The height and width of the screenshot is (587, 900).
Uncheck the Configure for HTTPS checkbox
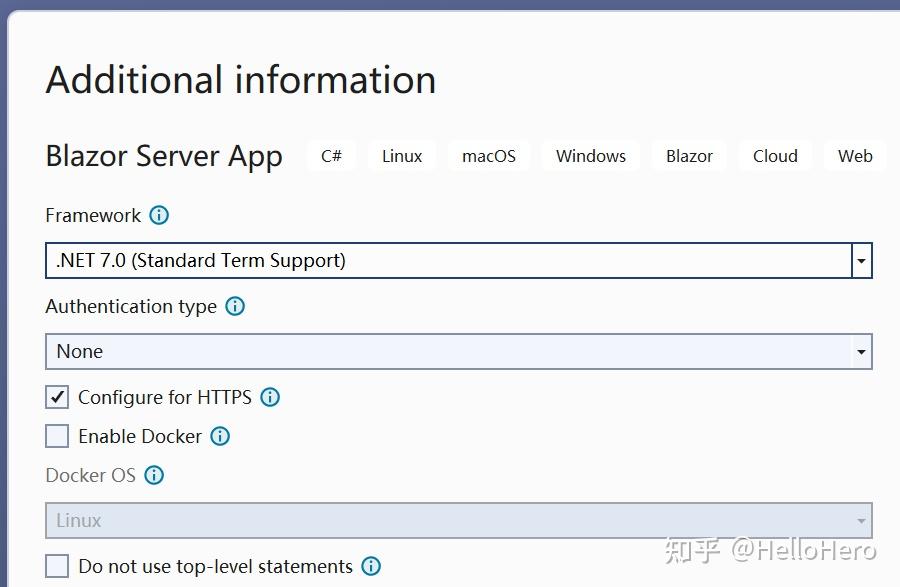[x=58, y=397]
